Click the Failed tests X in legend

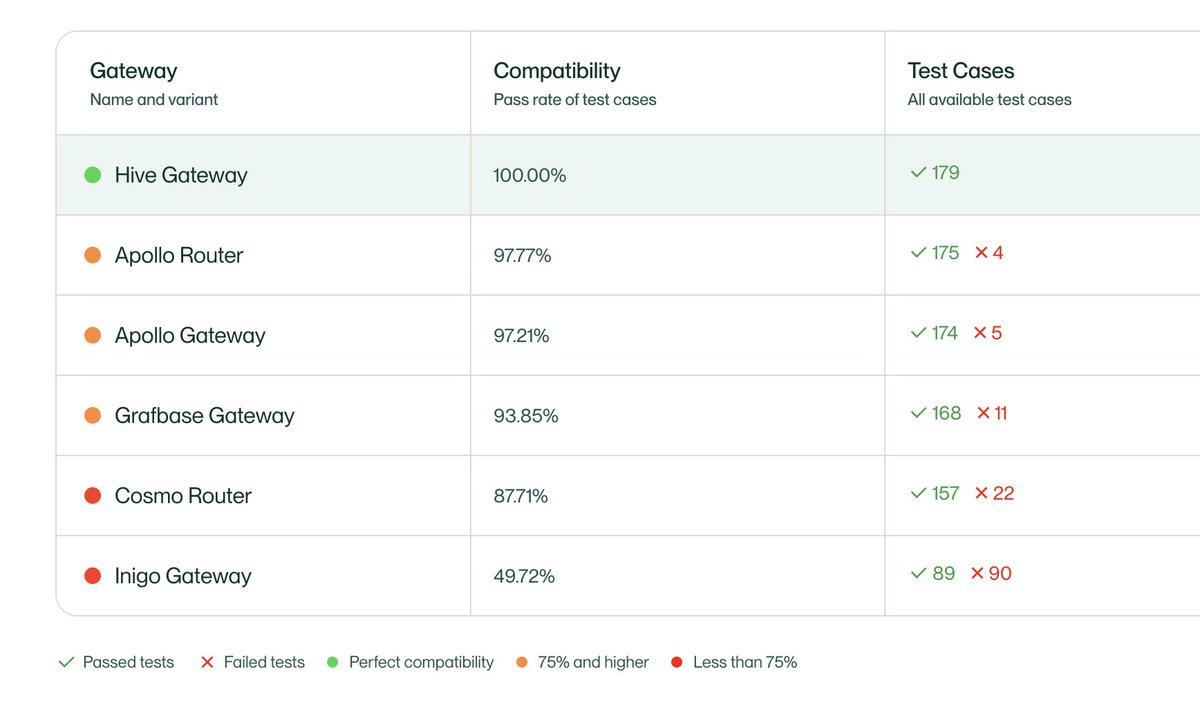pos(207,662)
